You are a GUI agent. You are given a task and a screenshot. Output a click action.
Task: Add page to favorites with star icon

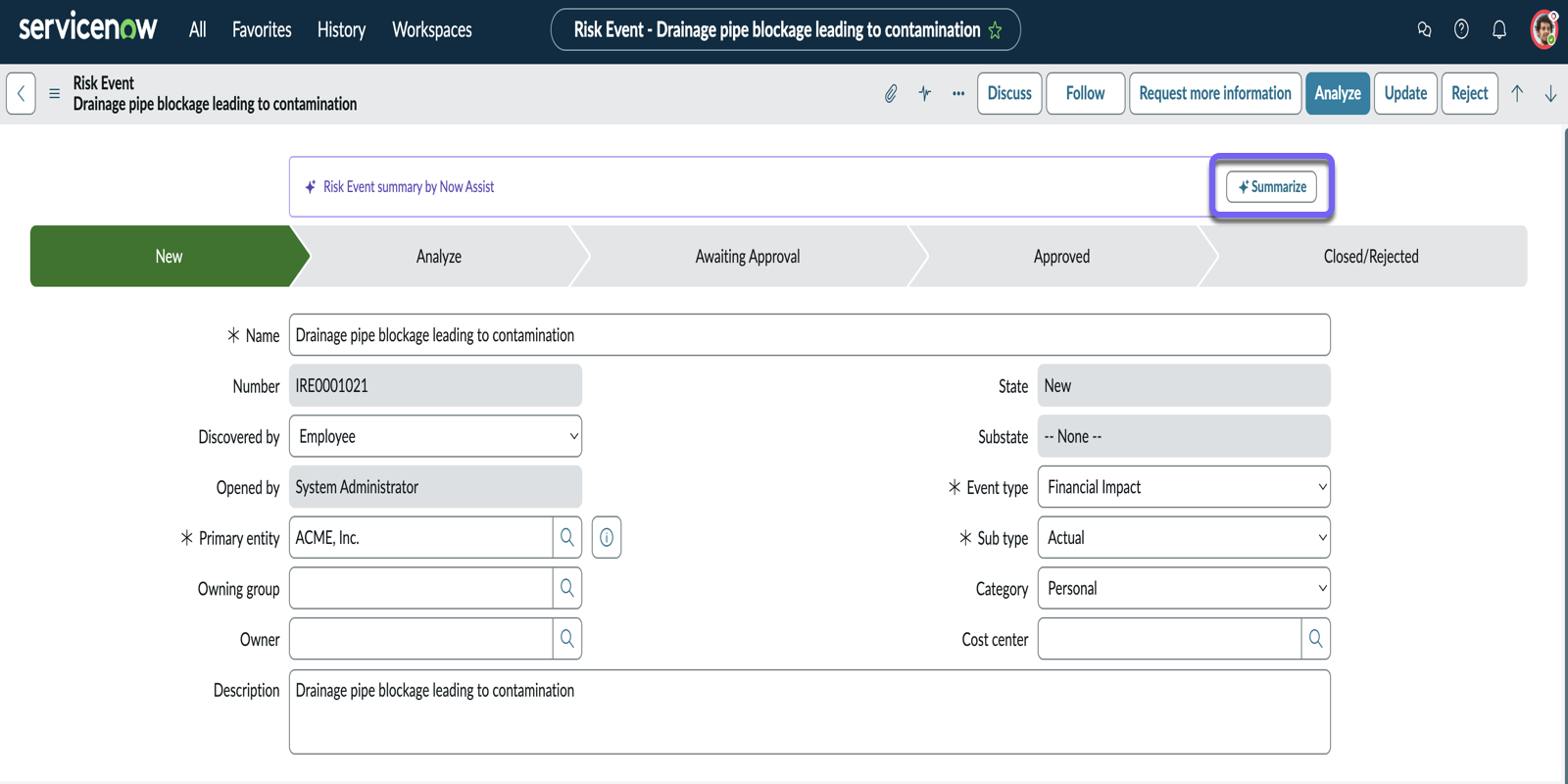[x=996, y=30]
